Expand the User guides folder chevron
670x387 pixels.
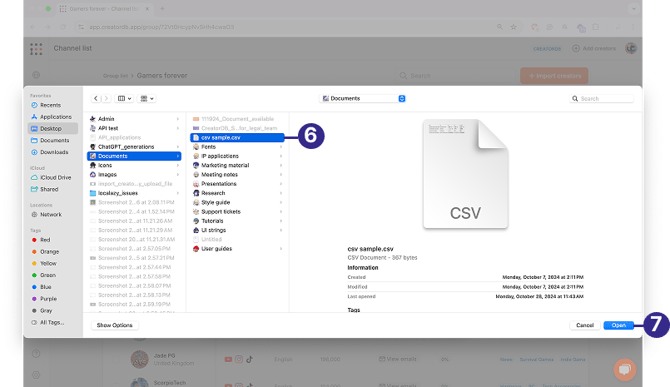281,249
